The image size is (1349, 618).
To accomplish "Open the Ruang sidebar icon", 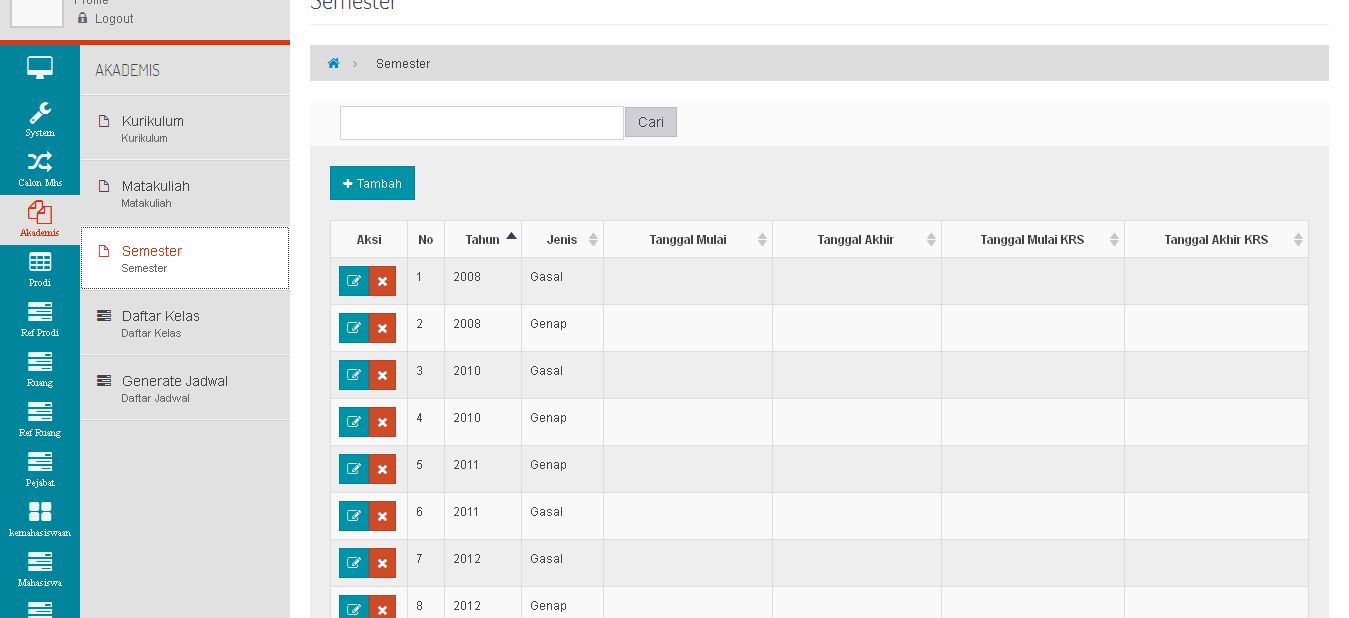I will [x=40, y=363].
